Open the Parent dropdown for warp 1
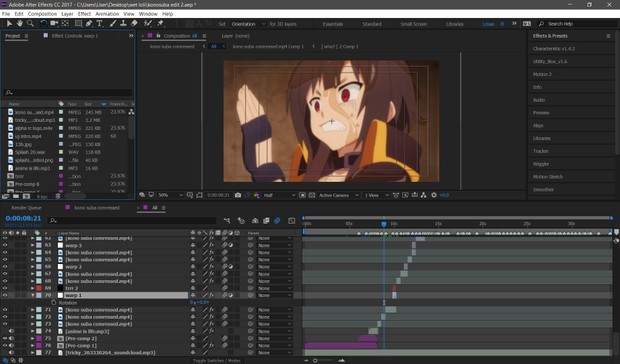Image resolution: width=620 pixels, height=364 pixels. [274, 295]
